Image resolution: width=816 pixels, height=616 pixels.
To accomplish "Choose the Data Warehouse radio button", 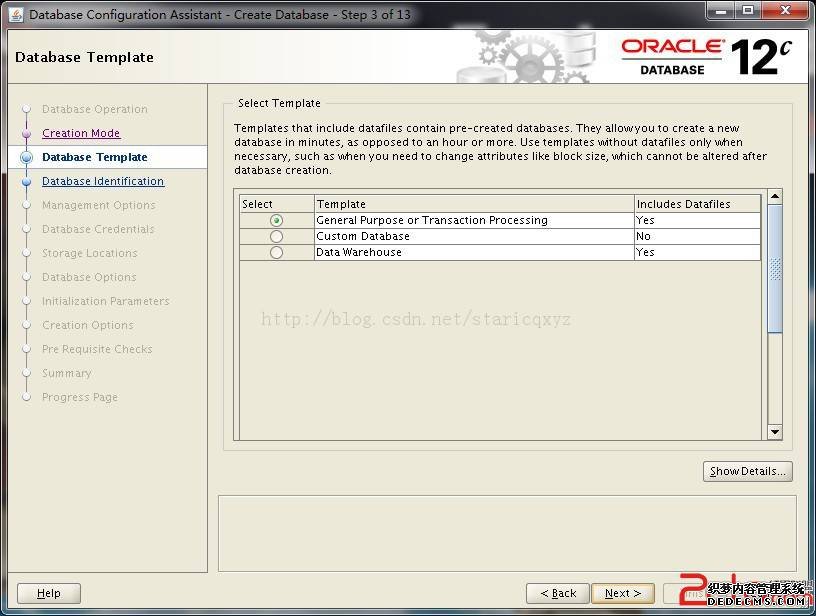I will tap(276, 252).
